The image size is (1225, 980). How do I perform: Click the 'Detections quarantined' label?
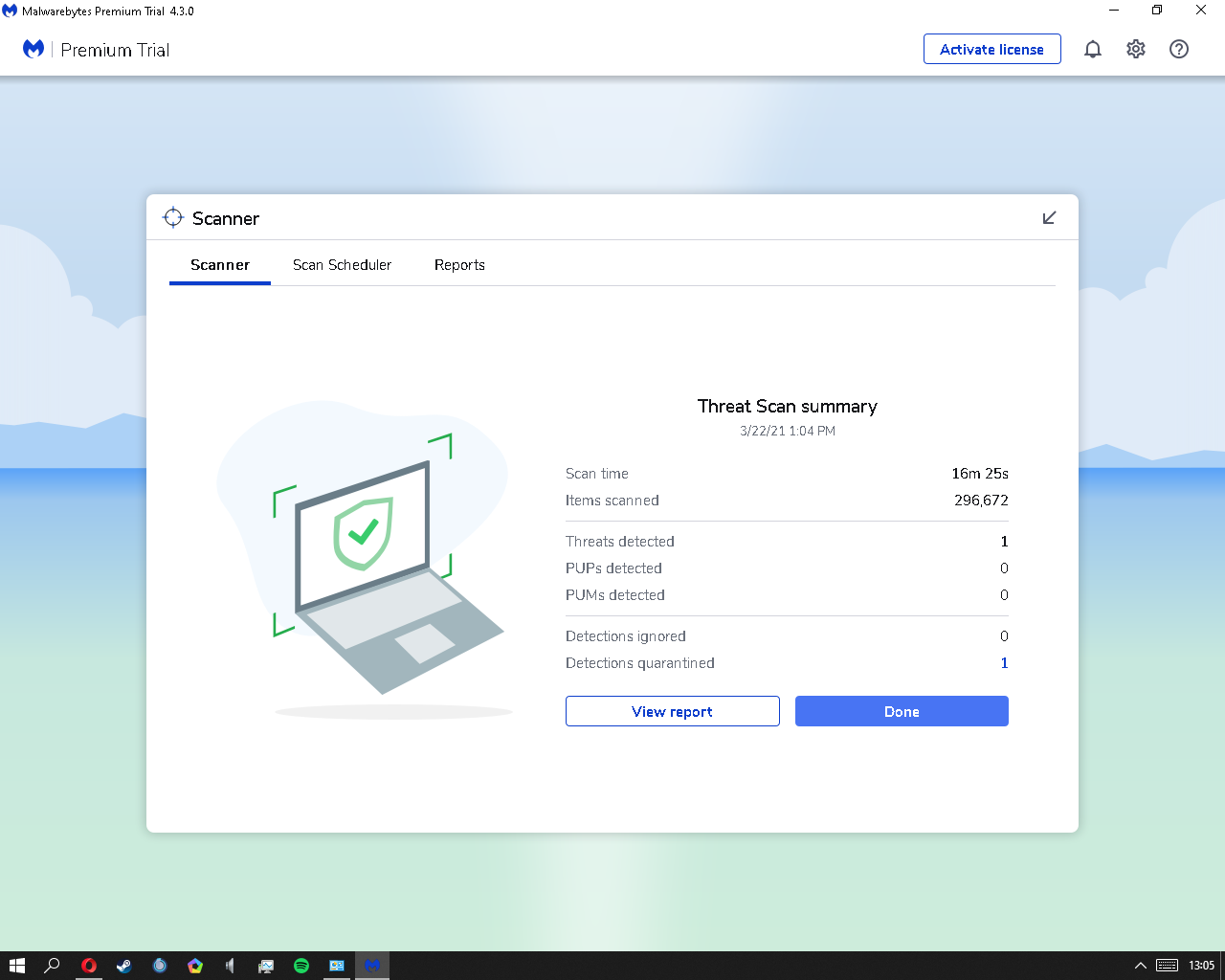point(640,663)
